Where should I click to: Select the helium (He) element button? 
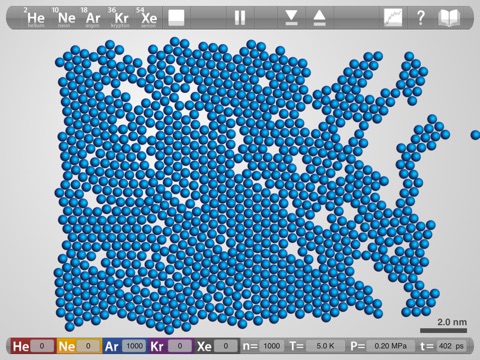(35, 18)
